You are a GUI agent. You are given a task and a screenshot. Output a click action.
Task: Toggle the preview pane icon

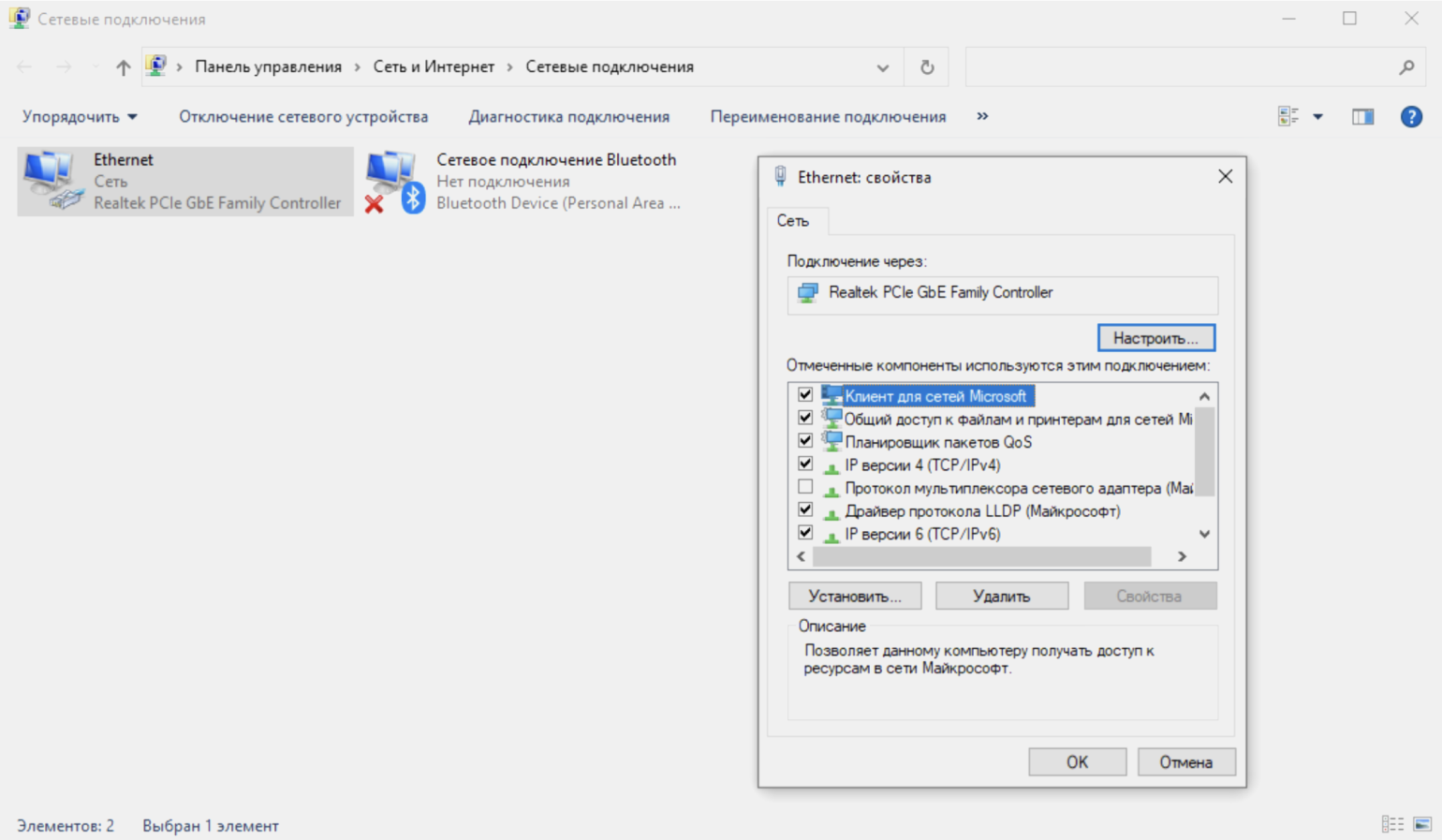coord(1362,117)
